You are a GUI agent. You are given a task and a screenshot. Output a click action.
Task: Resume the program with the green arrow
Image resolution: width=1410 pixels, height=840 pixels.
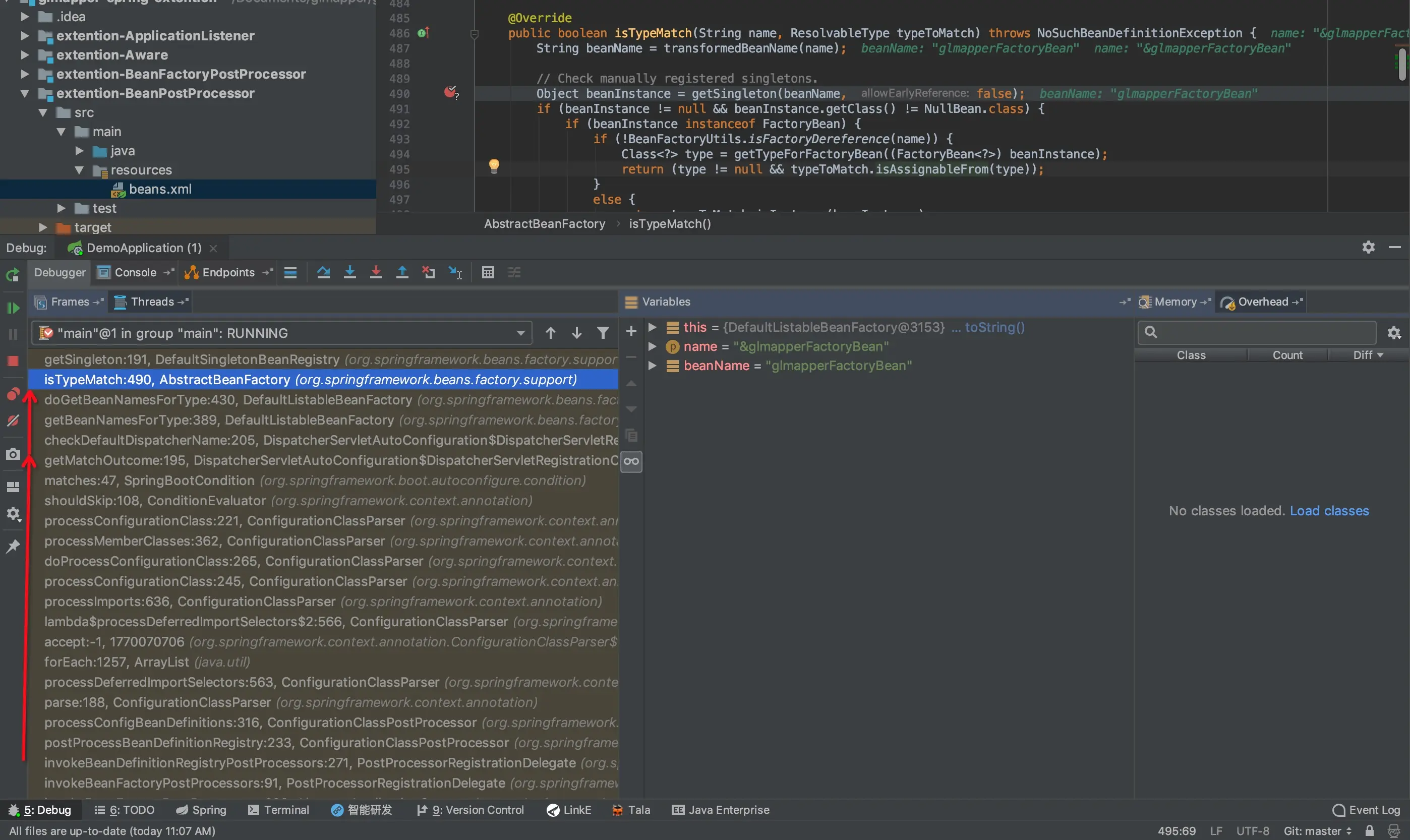coord(13,308)
